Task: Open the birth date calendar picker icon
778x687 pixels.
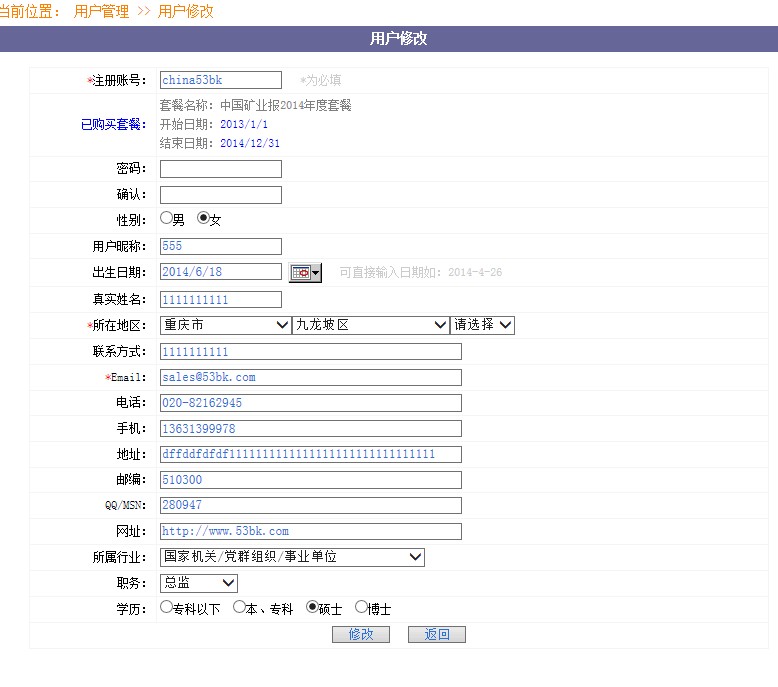Action: click(x=305, y=272)
